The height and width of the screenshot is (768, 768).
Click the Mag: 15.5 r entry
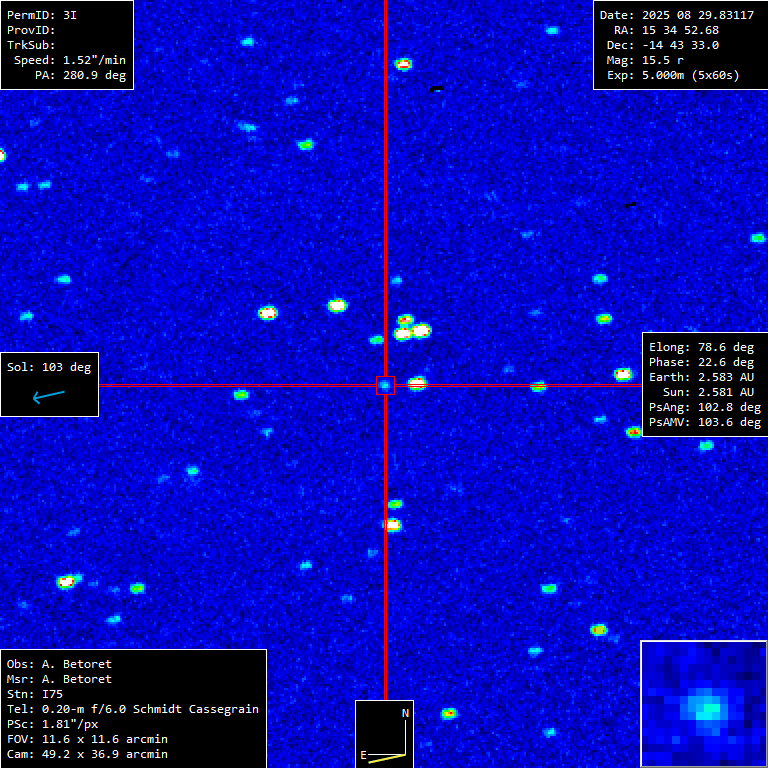coord(644,60)
